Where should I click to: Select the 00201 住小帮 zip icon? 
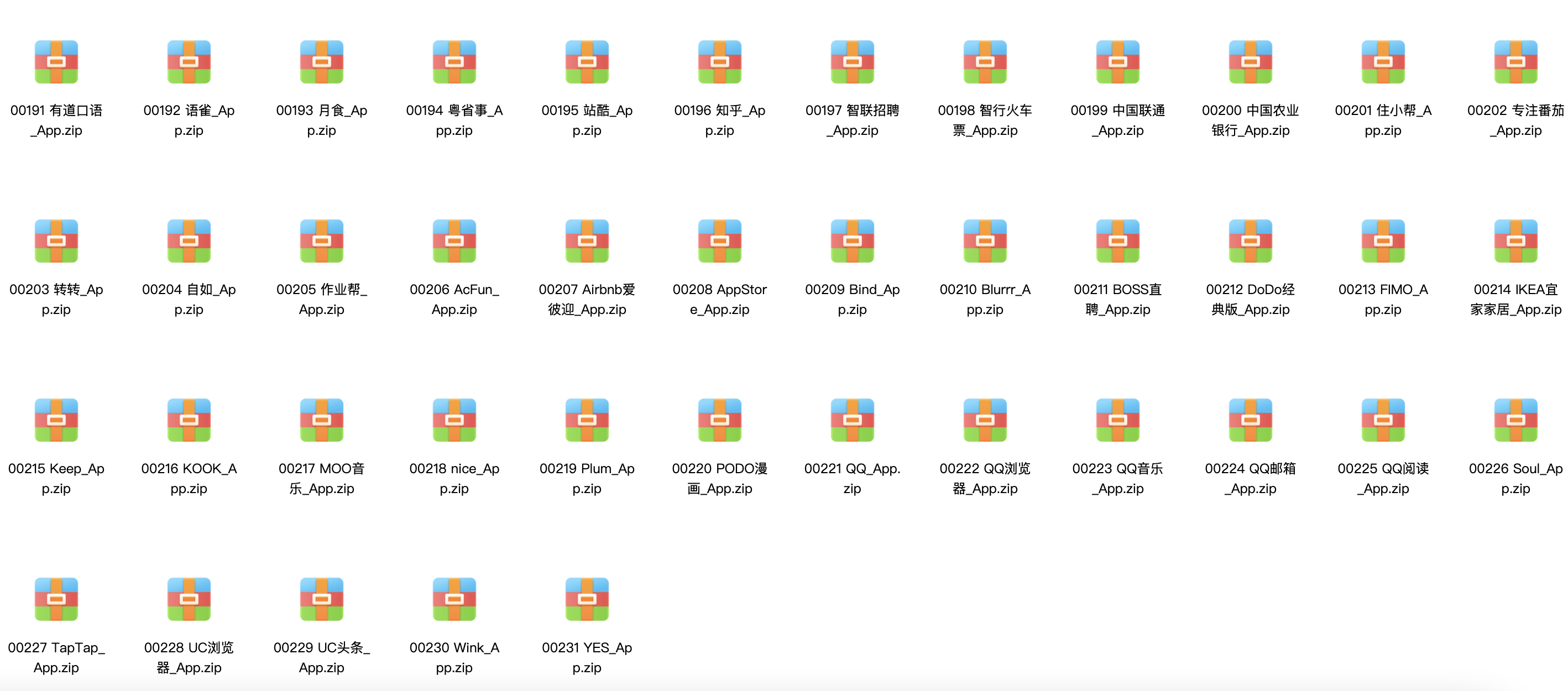coord(1383,62)
